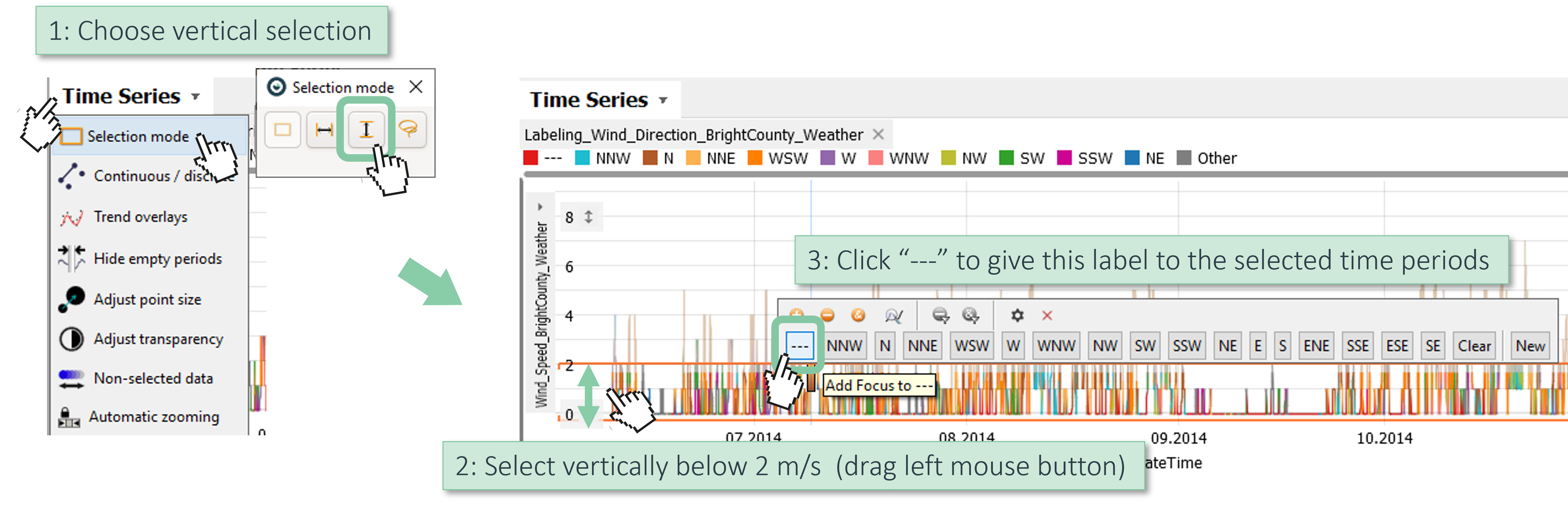Expand the small triangle above the Y-axis label
1568x511 pixels.
click(x=540, y=207)
